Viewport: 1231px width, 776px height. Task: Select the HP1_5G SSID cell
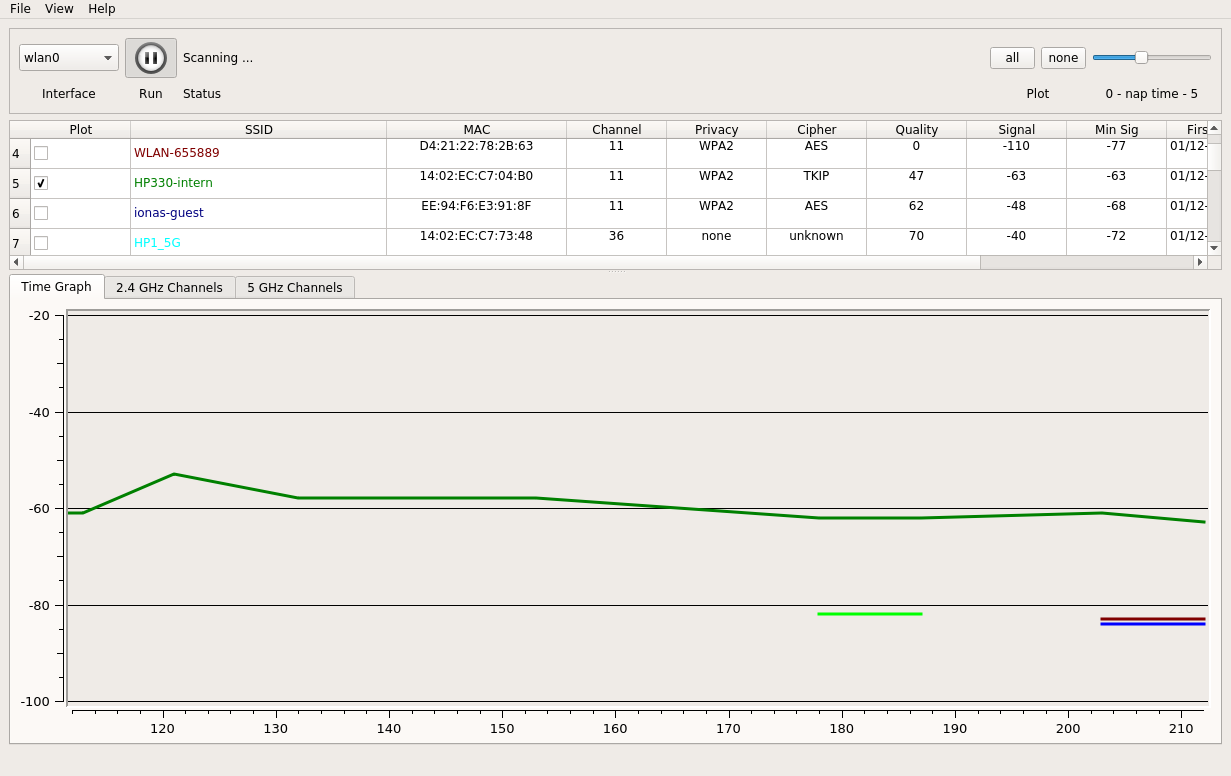pos(259,243)
